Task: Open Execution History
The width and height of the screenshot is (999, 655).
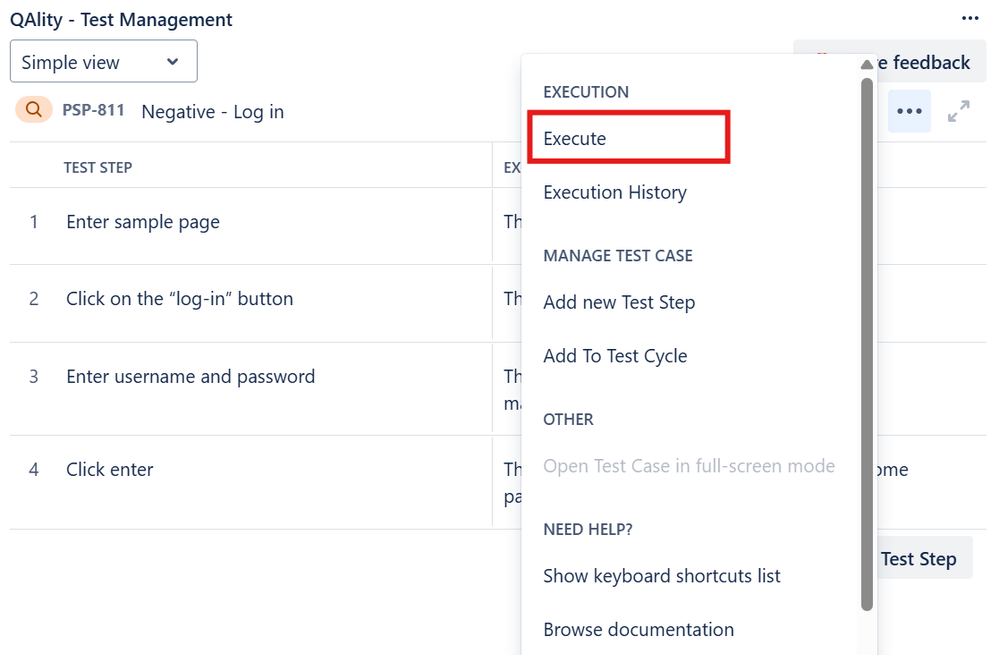Action: tap(614, 191)
